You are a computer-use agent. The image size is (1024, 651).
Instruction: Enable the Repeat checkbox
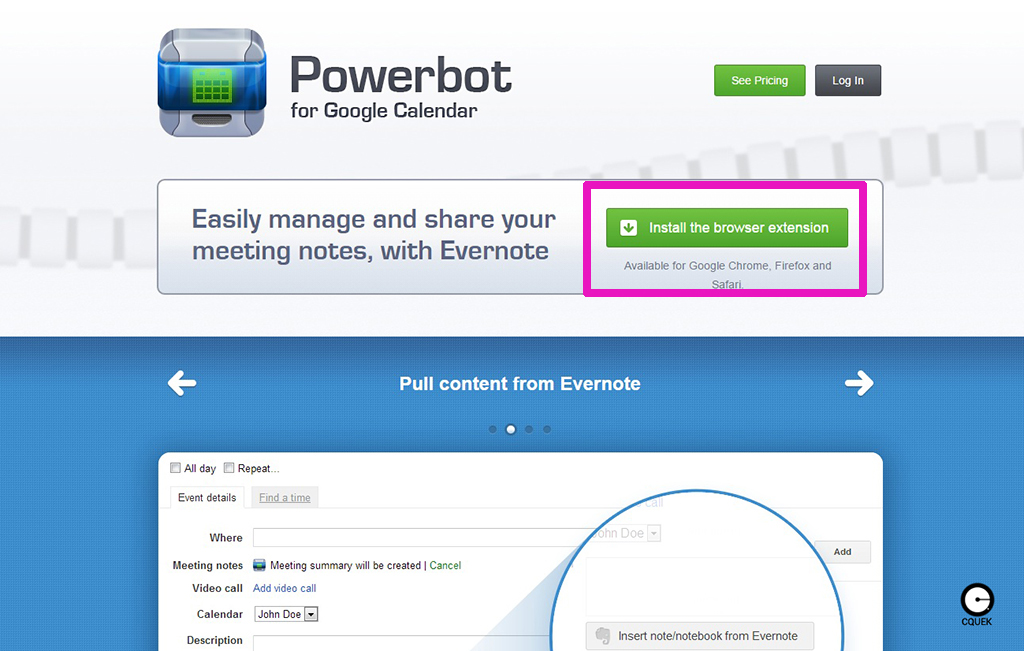pos(229,468)
